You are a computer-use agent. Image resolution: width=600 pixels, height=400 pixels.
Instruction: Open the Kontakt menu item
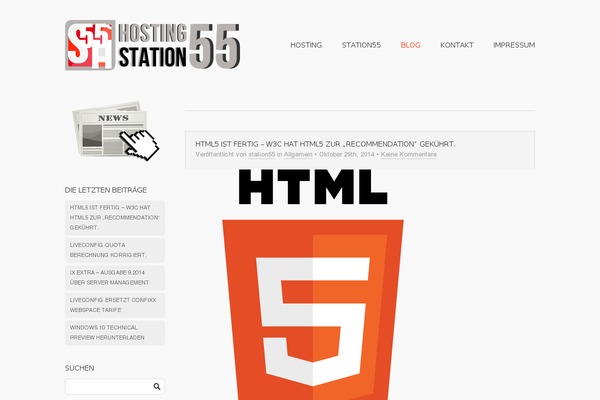pos(457,45)
